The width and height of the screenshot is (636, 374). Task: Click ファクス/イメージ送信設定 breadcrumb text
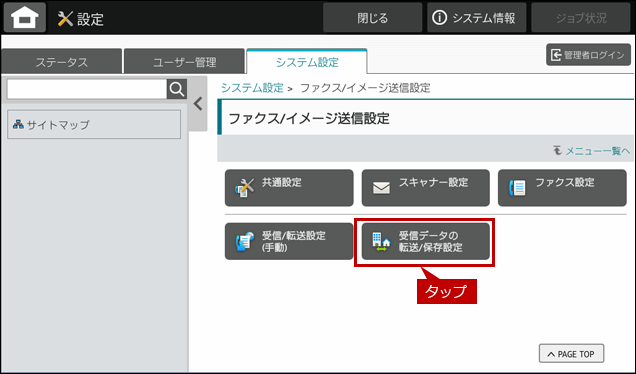click(x=365, y=88)
